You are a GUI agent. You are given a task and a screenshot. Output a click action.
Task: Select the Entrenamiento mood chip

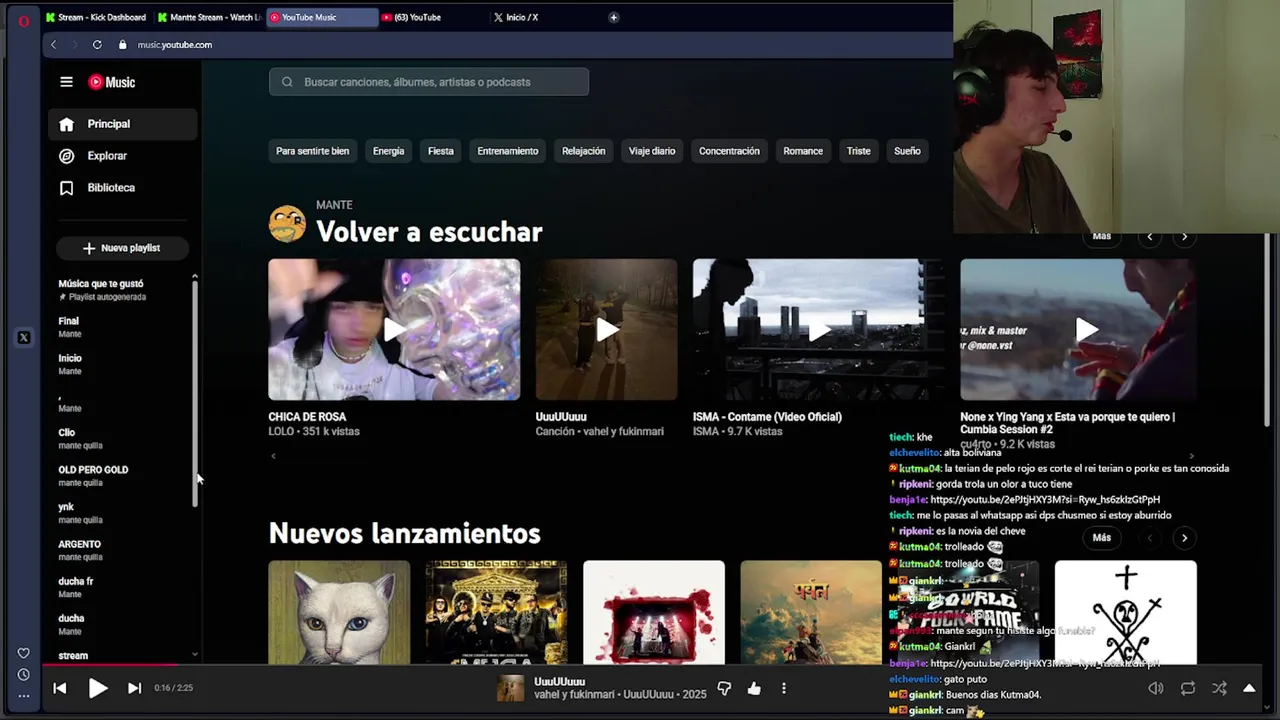[x=508, y=151]
